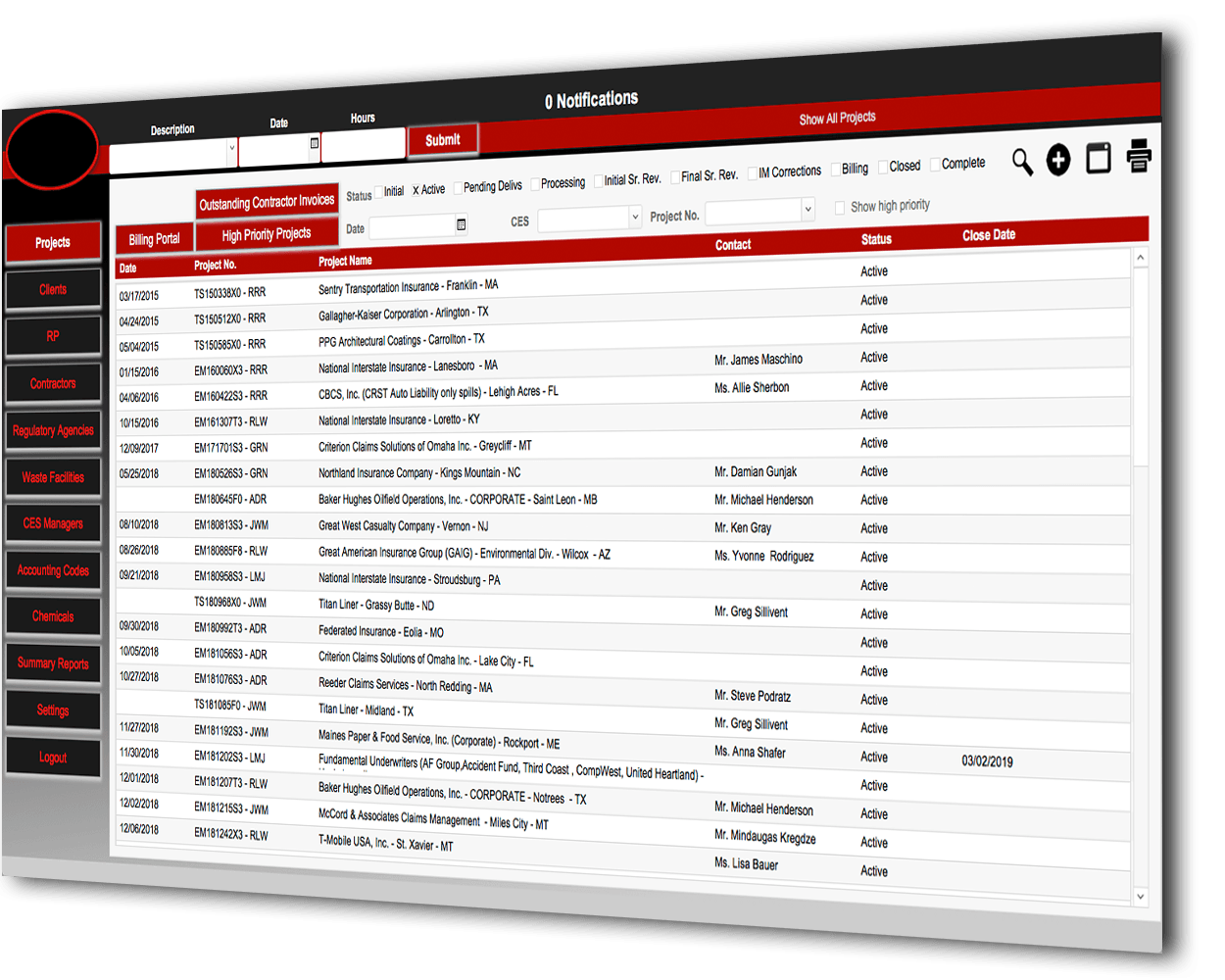1225x980 pixels.
Task: Click Show All Projects link
Action: [x=837, y=118]
